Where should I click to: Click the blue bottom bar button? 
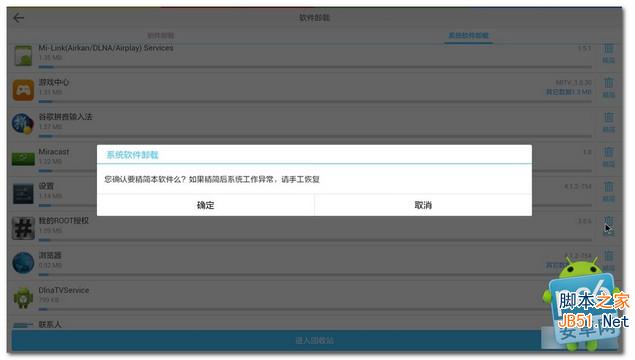tap(314, 341)
